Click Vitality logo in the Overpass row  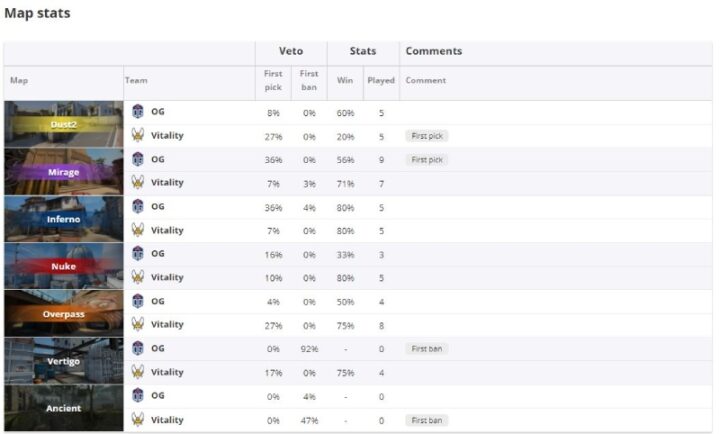[x=138, y=324]
